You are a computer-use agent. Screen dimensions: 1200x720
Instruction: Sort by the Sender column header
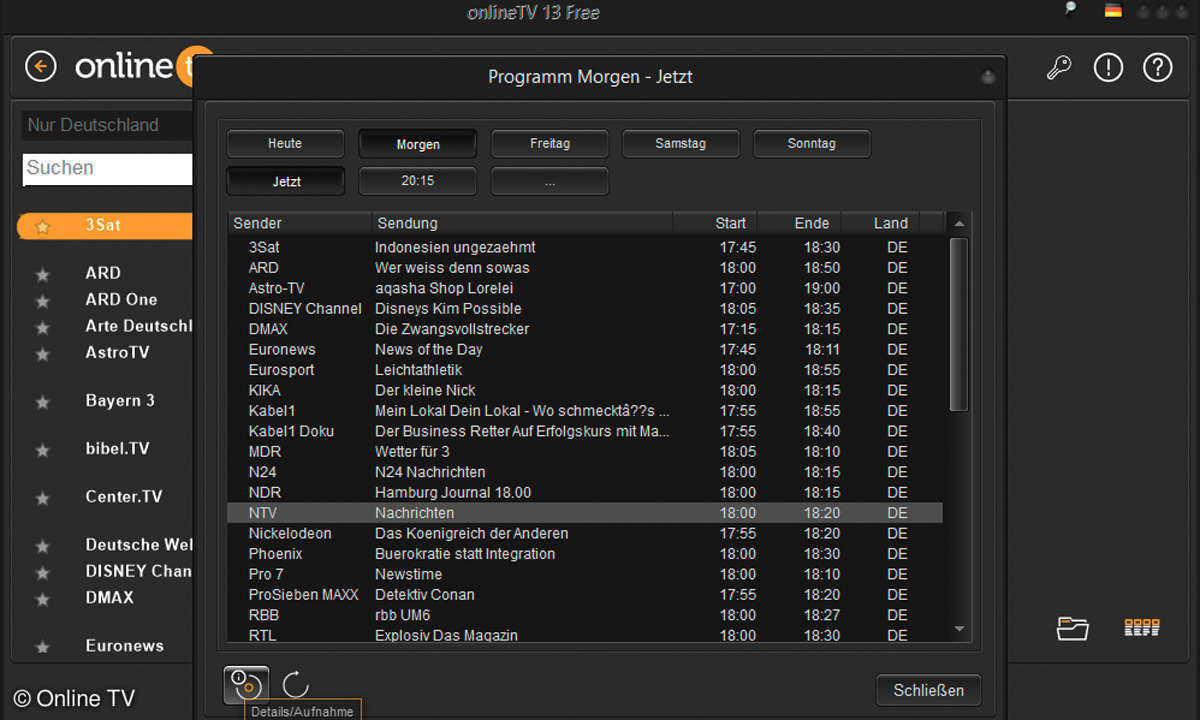(300, 223)
